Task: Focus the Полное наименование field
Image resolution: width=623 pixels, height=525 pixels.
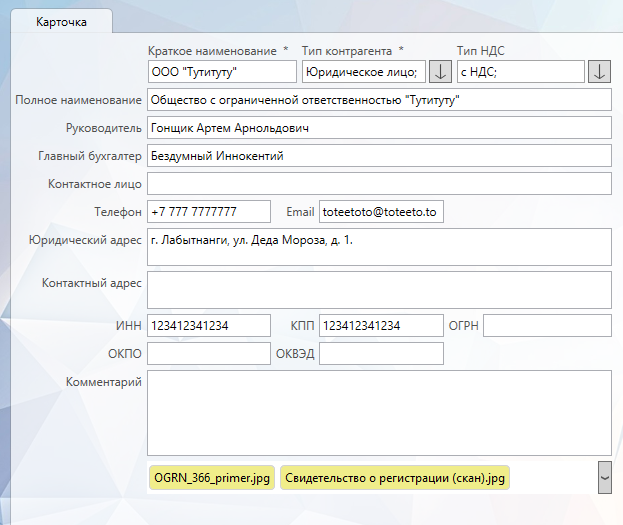Action: coord(378,100)
